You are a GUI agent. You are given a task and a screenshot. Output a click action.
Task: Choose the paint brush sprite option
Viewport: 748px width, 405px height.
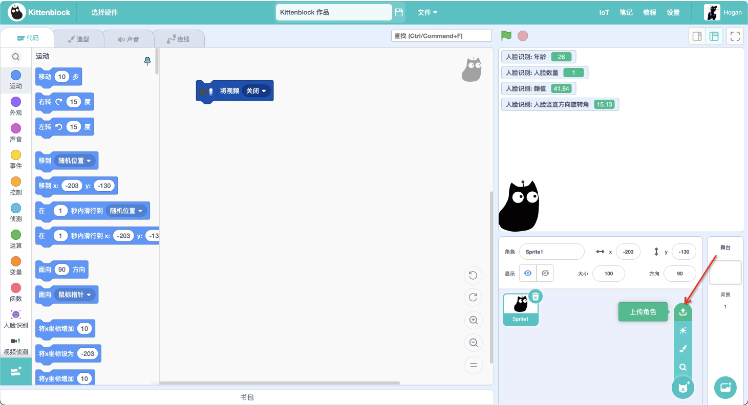pyautogui.click(x=683, y=349)
